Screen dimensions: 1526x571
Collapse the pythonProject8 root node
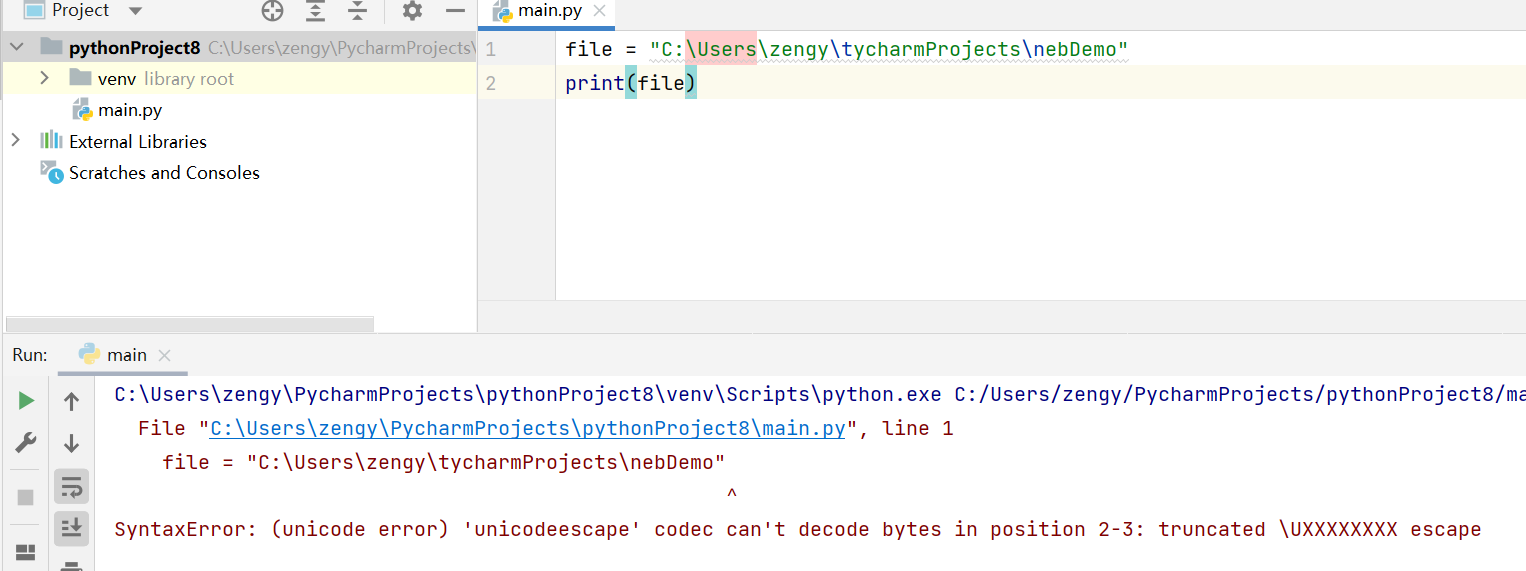[15, 47]
